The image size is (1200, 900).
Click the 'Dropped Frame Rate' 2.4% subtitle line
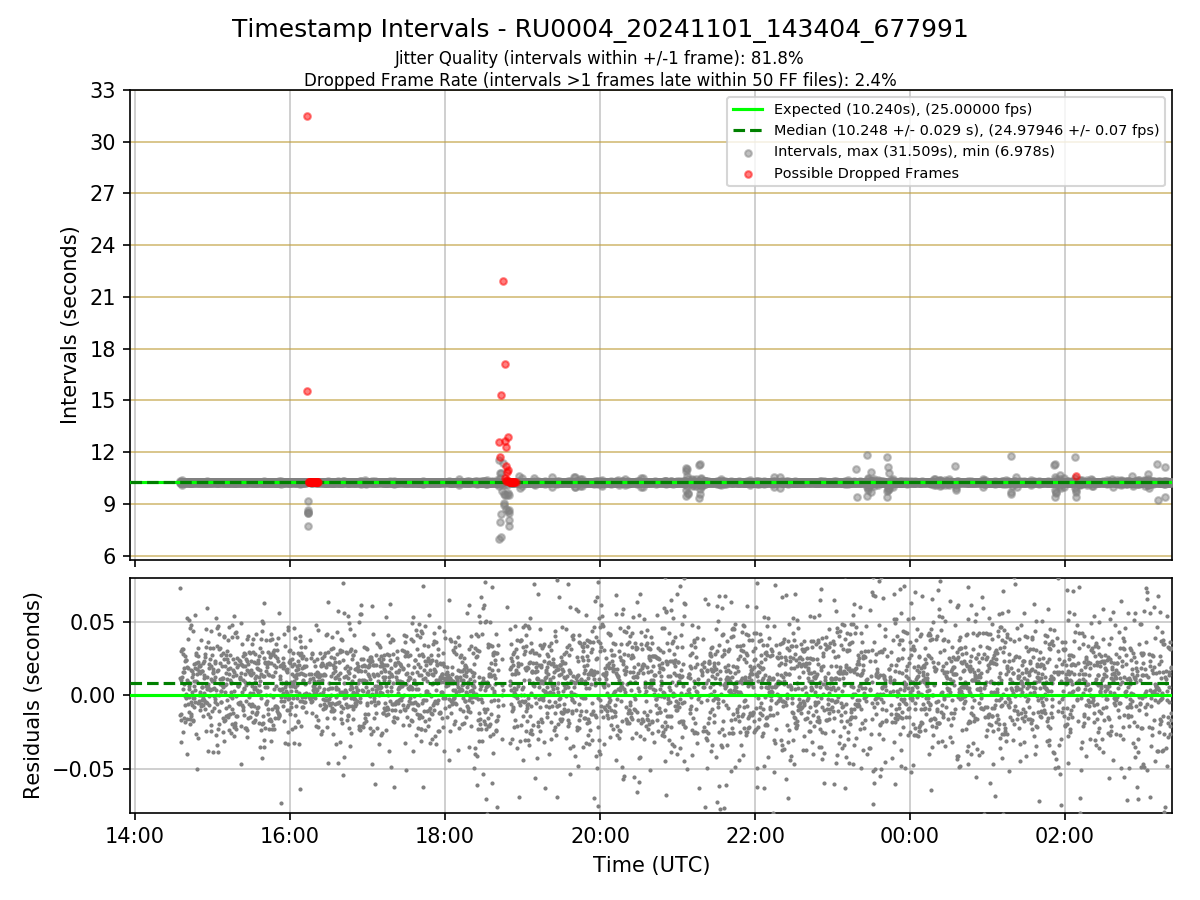coord(600,79)
